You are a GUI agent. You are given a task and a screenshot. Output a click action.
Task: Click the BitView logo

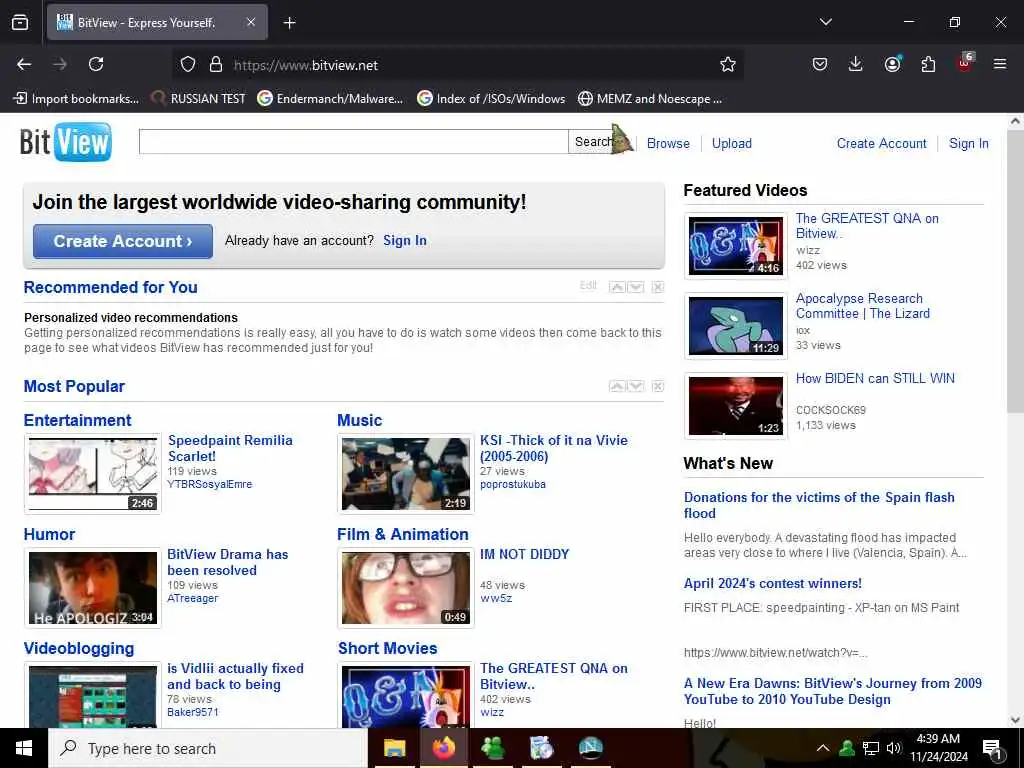click(66, 142)
